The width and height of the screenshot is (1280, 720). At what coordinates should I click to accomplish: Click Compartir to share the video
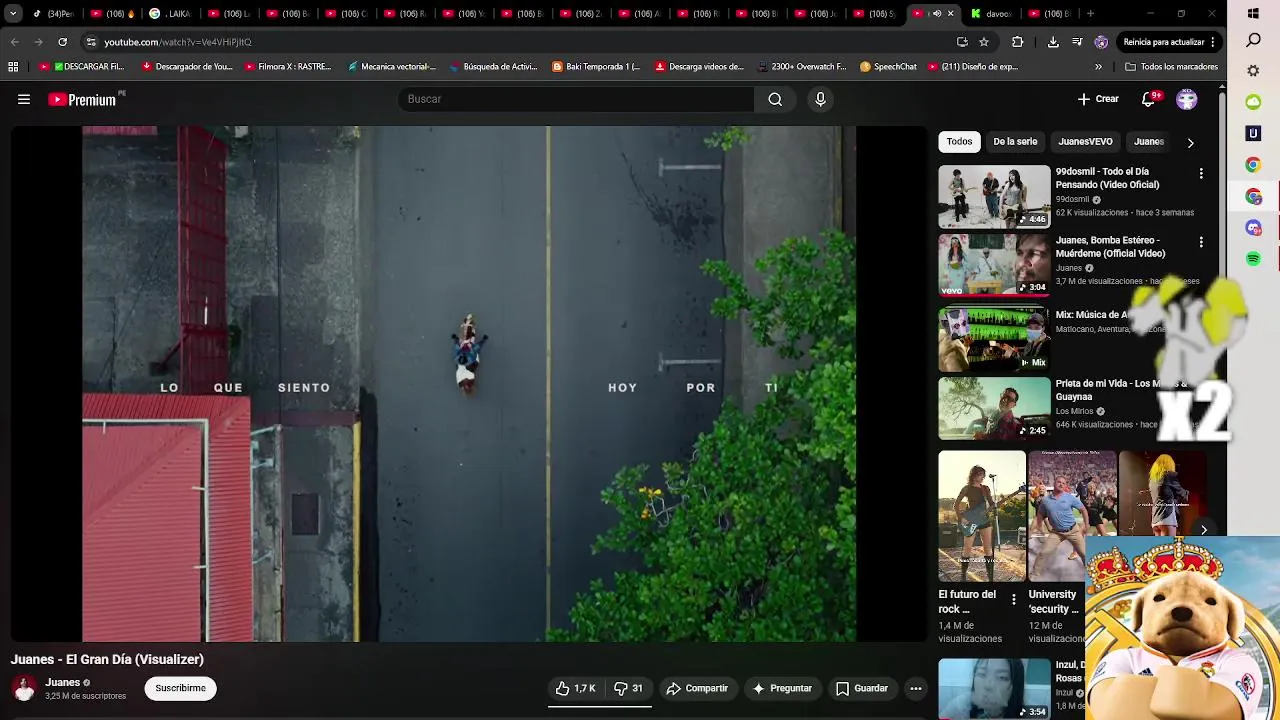[x=697, y=688]
